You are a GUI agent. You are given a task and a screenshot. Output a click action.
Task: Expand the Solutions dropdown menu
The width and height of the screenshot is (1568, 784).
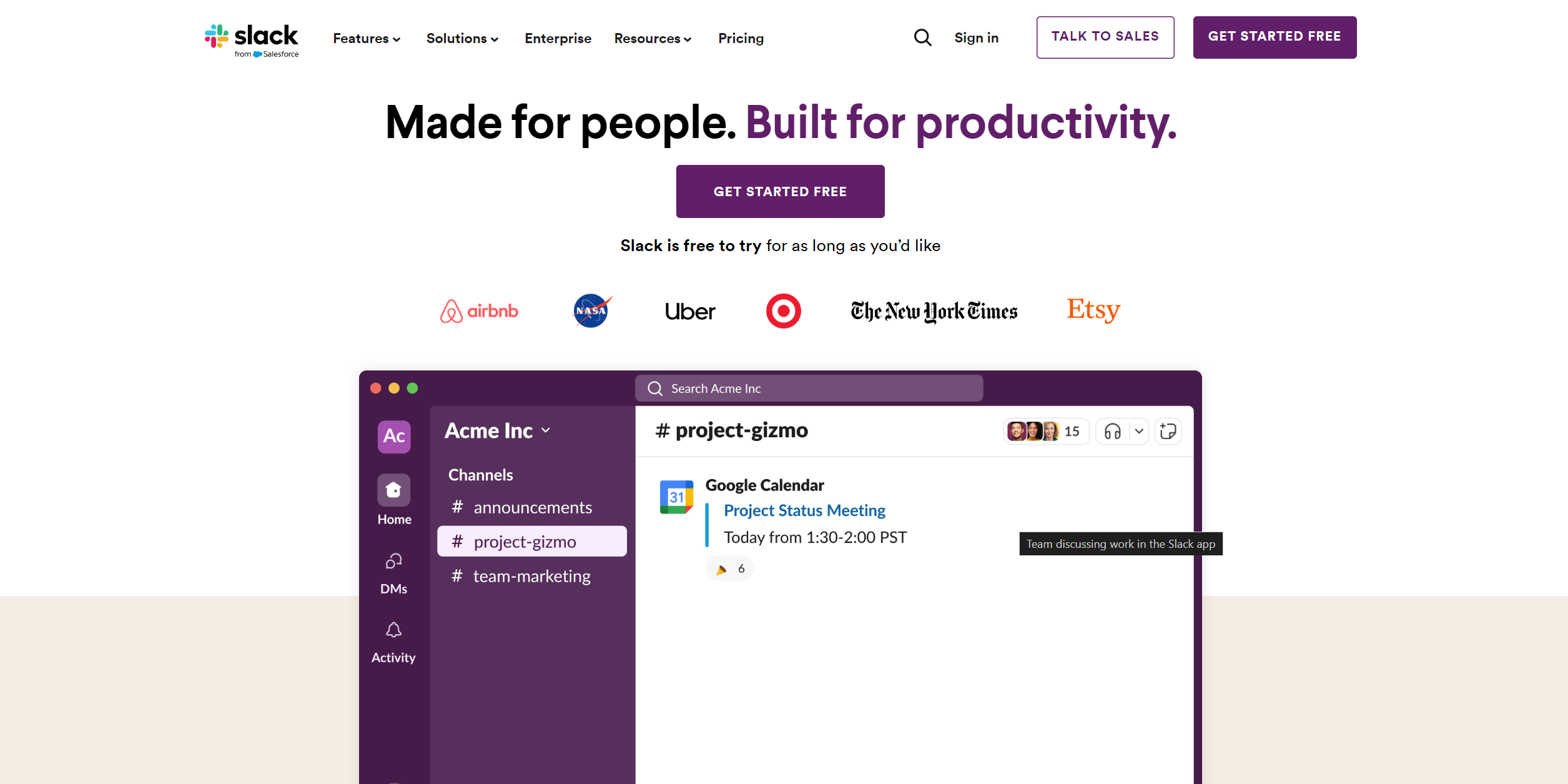coord(462,39)
